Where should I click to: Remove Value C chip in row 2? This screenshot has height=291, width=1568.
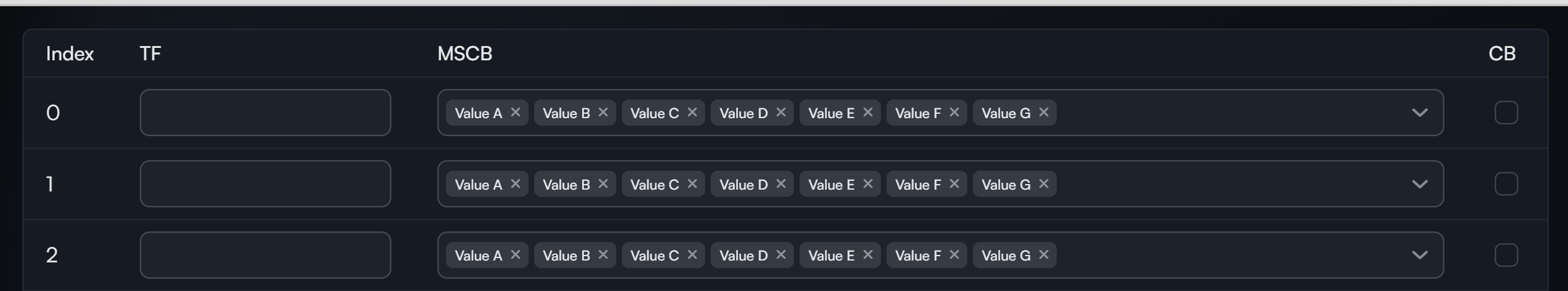pyautogui.click(x=692, y=255)
